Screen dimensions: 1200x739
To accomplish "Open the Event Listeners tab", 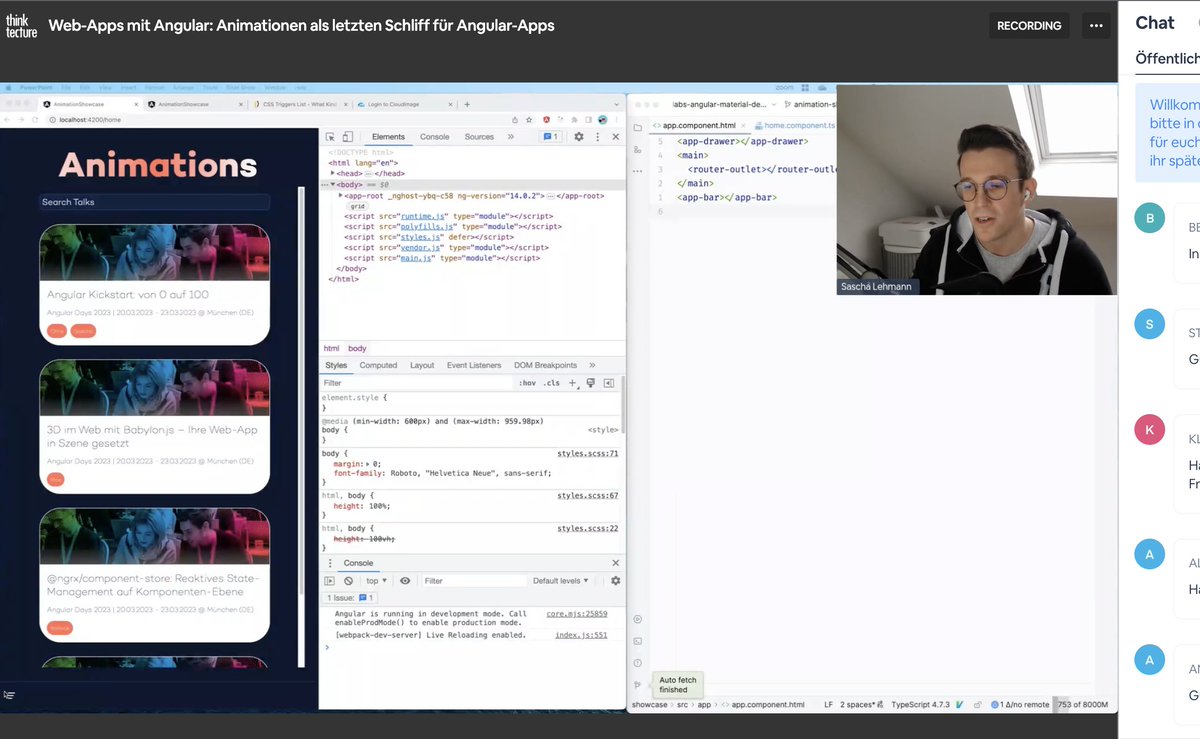I will coord(475,365).
